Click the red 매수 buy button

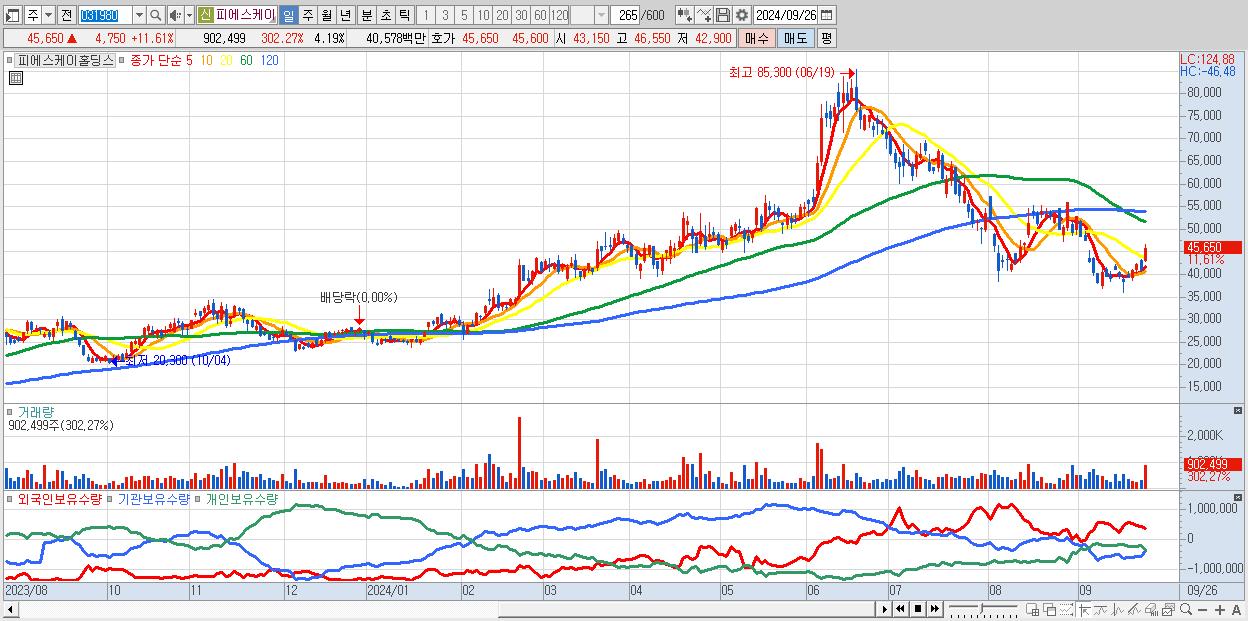click(757, 38)
